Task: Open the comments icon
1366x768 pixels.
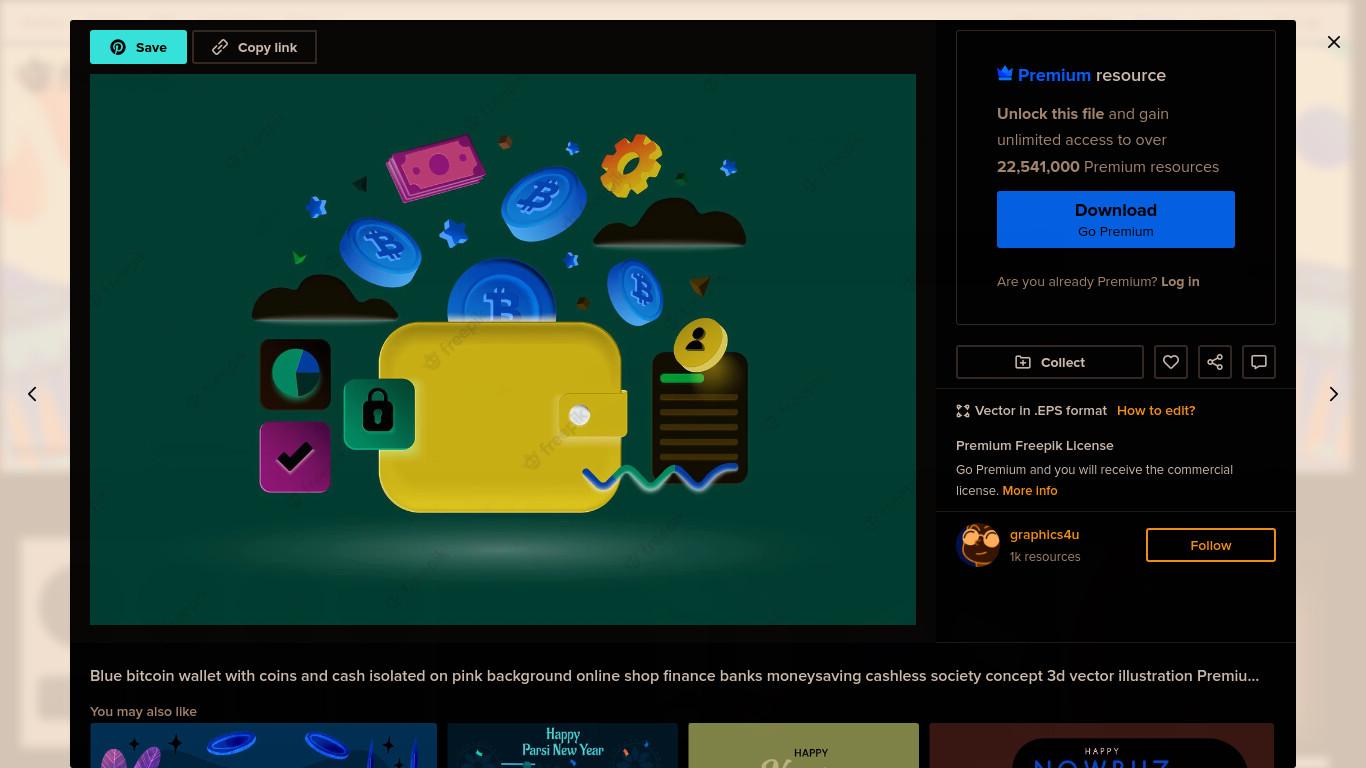Action: click(x=1259, y=362)
